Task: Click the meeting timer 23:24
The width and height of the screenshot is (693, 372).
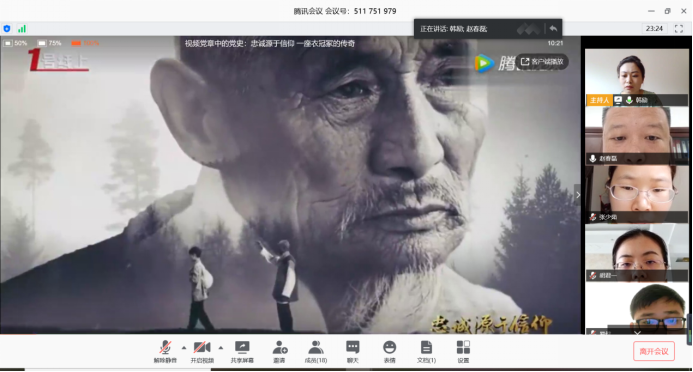Action: 654,29
